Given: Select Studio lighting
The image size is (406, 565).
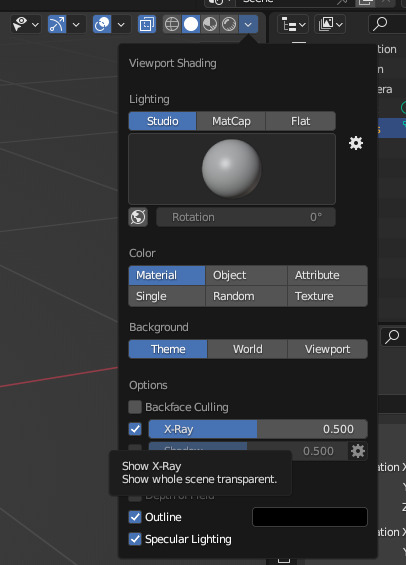Looking at the screenshot, I should [162, 121].
